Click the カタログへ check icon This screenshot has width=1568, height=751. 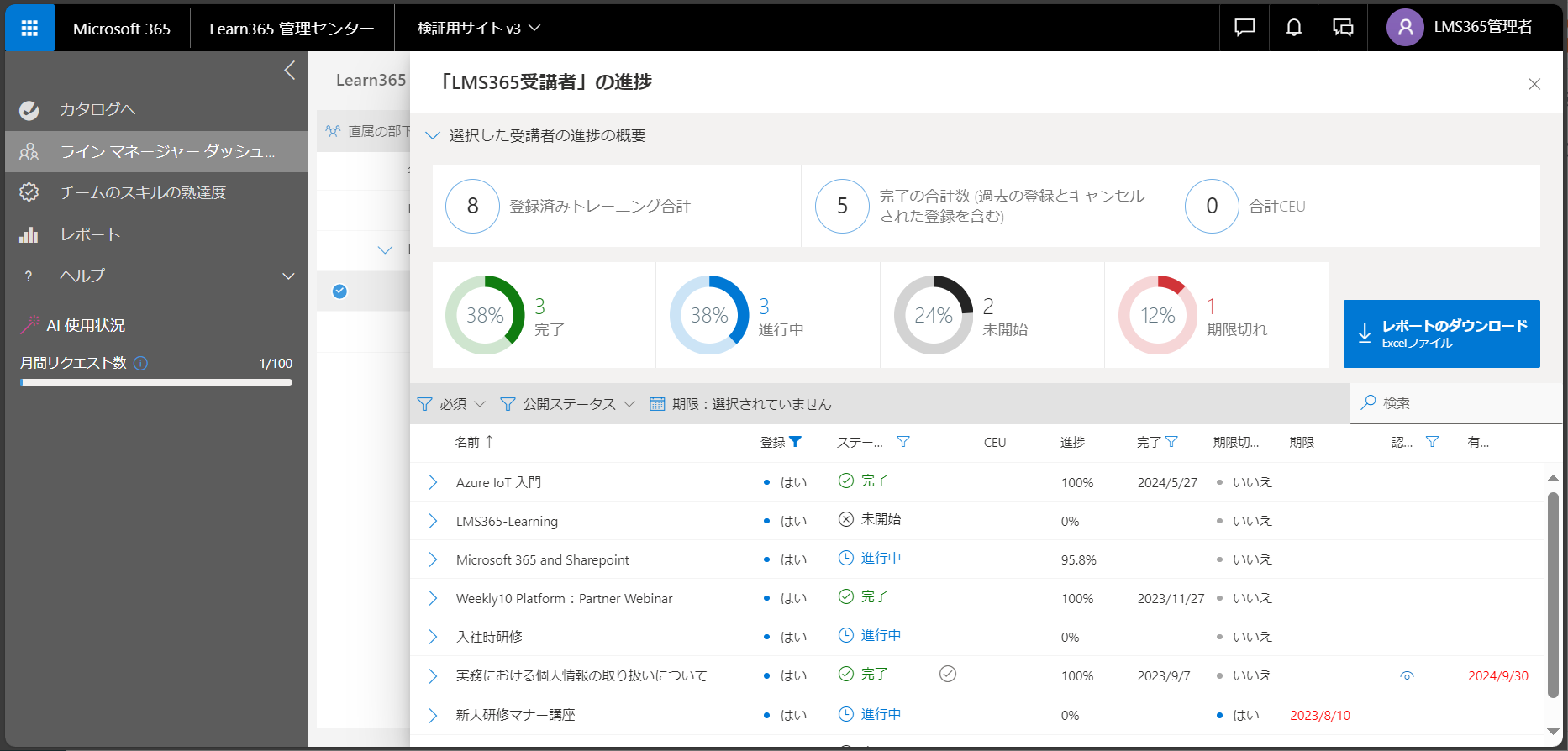click(x=29, y=110)
